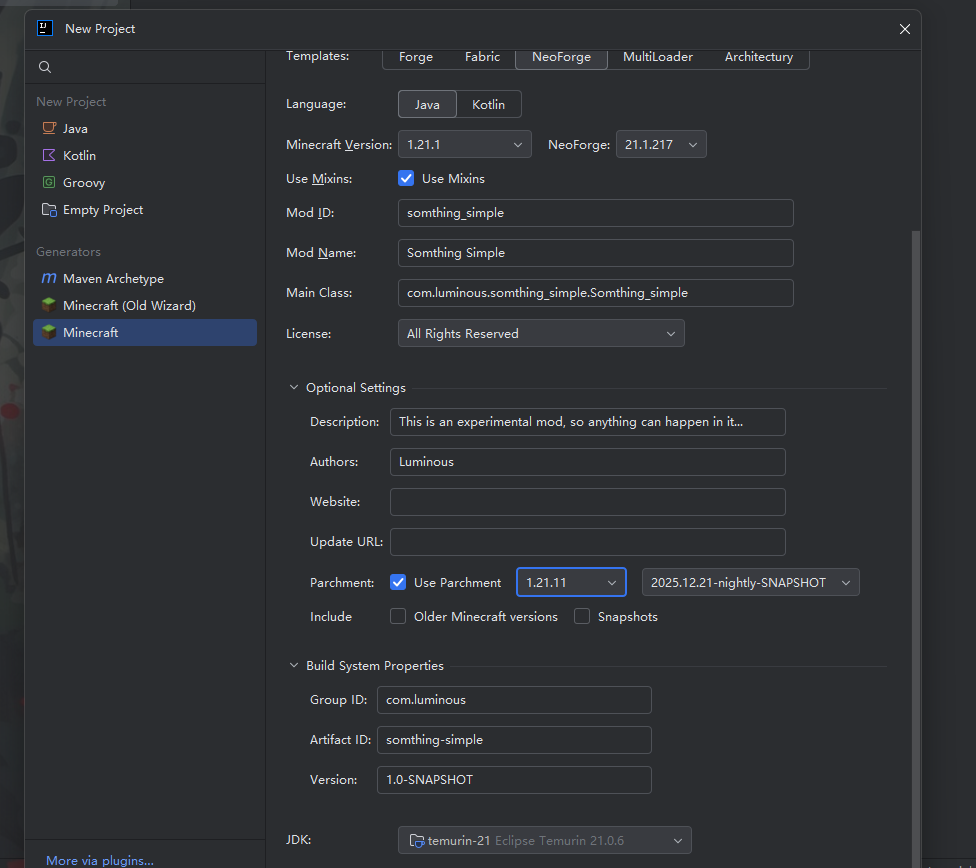Collapse the Optional Settings section
Image resolution: width=976 pixels, height=868 pixels.
tap(294, 388)
